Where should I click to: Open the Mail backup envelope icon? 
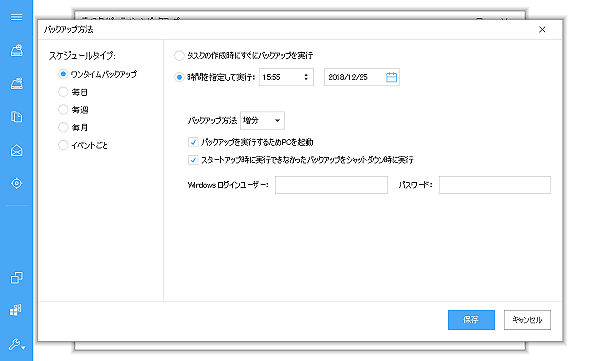(16, 150)
